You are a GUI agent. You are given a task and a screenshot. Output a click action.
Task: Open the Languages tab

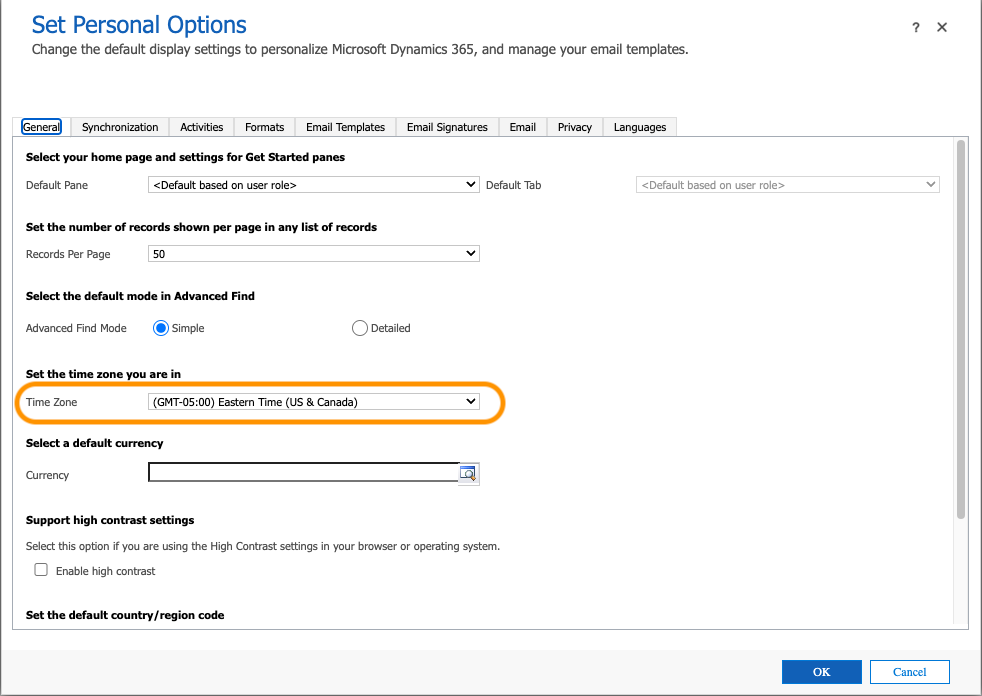point(640,127)
